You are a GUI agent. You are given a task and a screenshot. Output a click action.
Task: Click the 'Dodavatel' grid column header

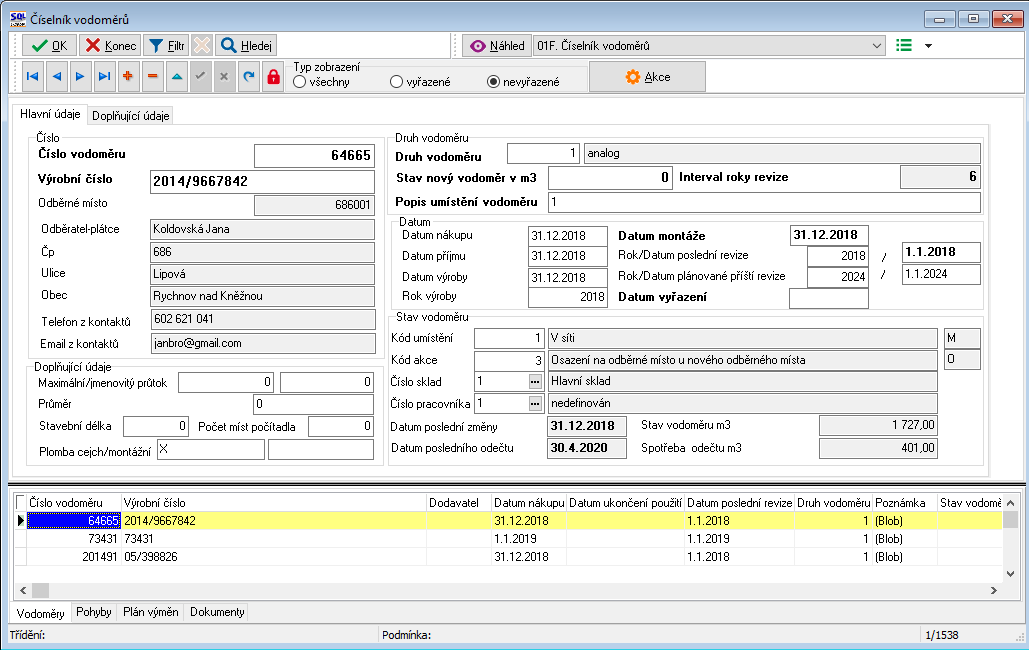click(459, 503)
